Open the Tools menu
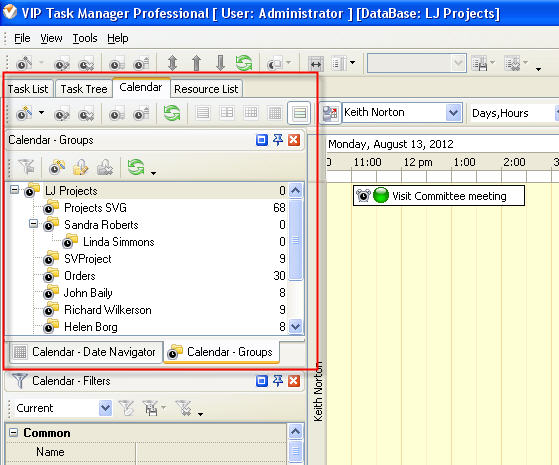 pos(85,38)
